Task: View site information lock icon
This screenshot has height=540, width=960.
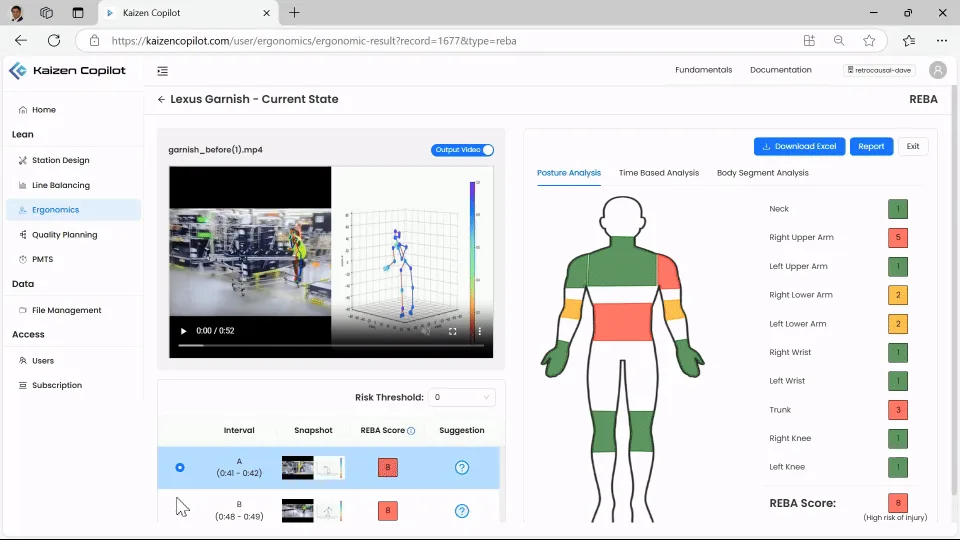Action: tap(94, 40)
